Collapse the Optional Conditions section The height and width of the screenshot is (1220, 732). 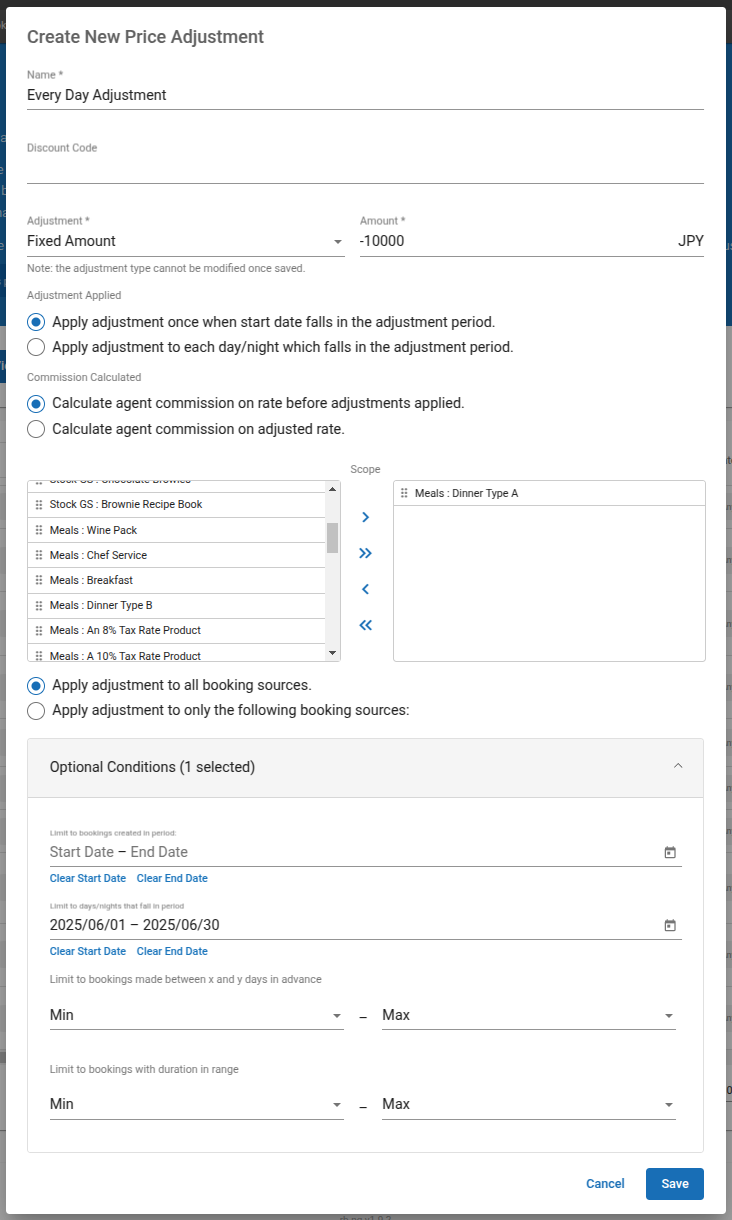[678, 767]
